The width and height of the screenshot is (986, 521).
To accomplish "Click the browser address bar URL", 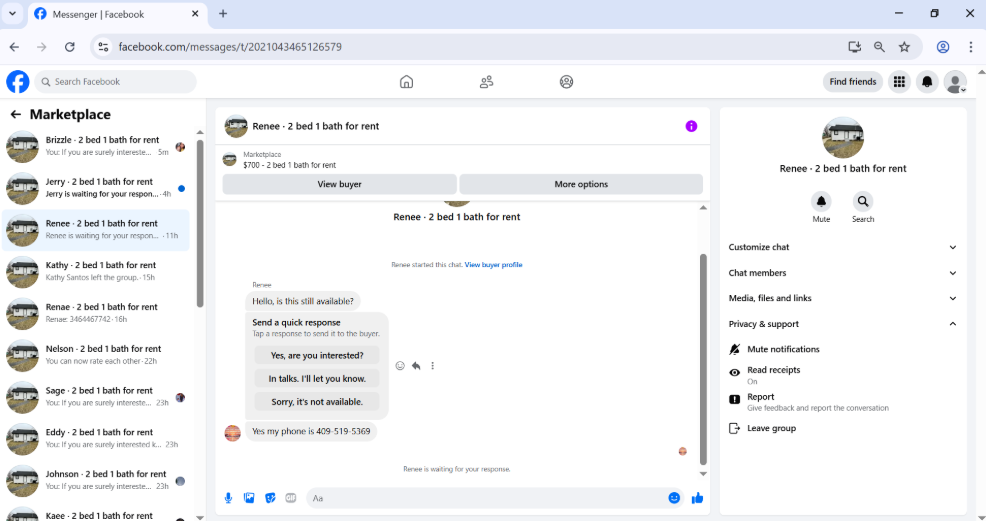I will 230,47.
